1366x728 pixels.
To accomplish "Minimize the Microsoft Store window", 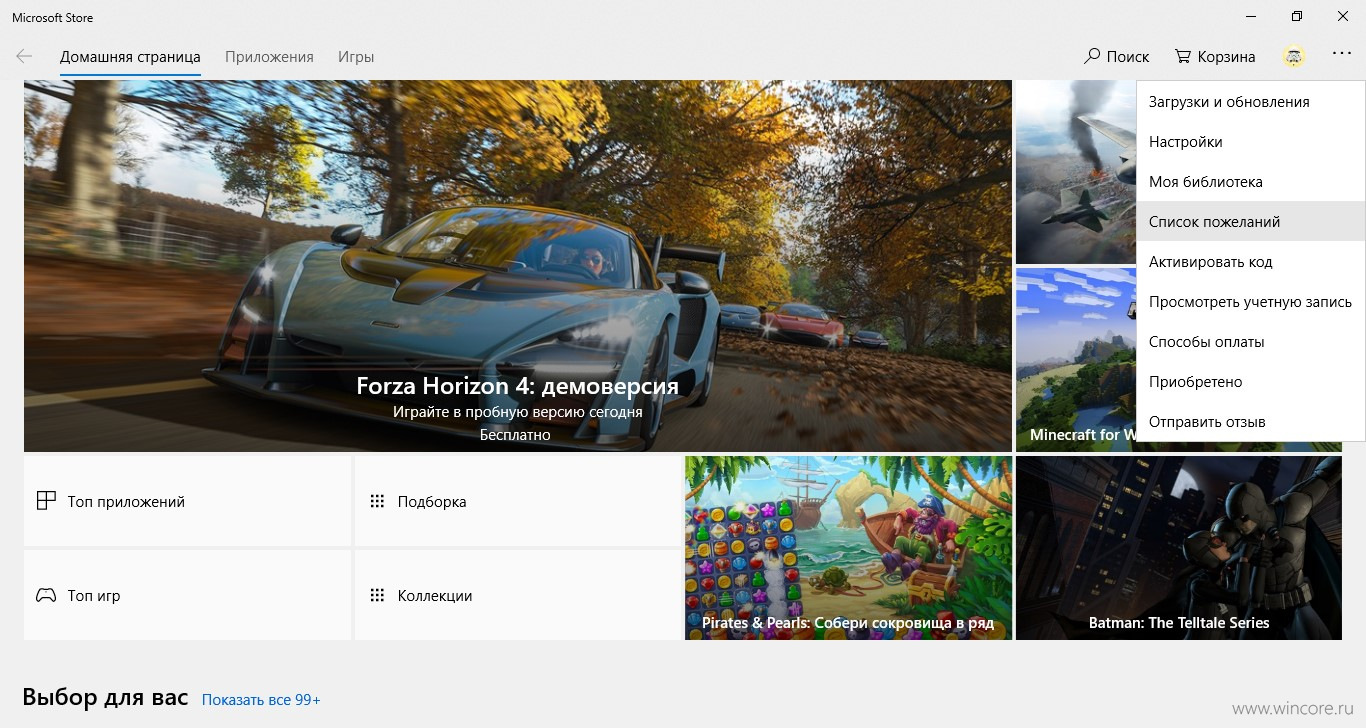I will 1251,17.
